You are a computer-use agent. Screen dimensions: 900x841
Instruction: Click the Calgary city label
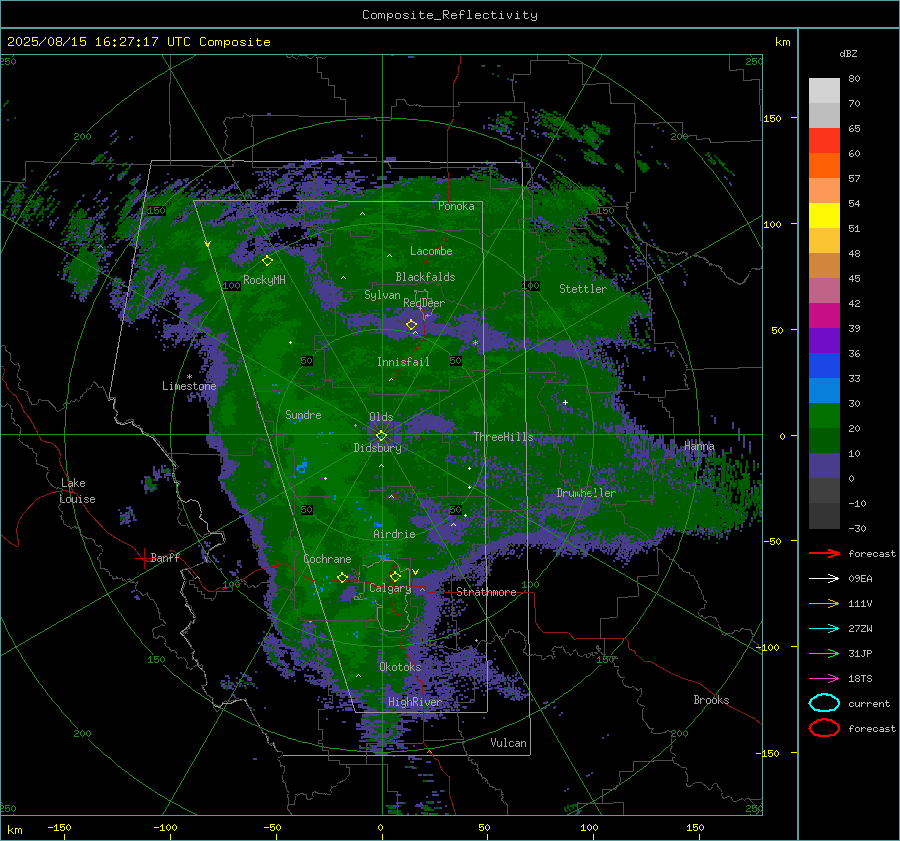(390, 588)
